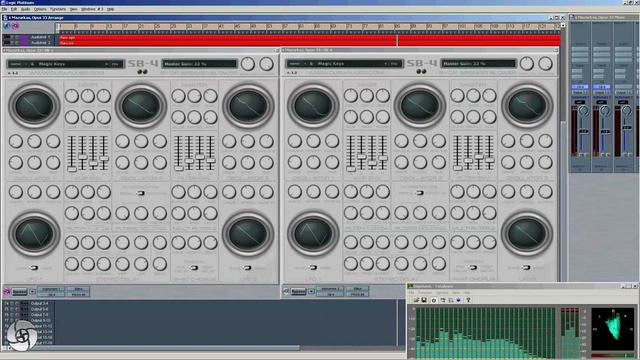Click the File button in left SB-4 header
This screenshot has width=640, height=360.
click(116, 64)
